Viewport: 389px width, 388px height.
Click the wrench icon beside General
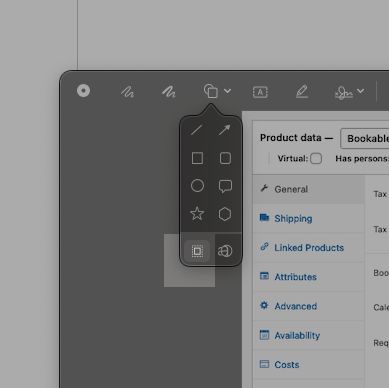pos(264,188)
